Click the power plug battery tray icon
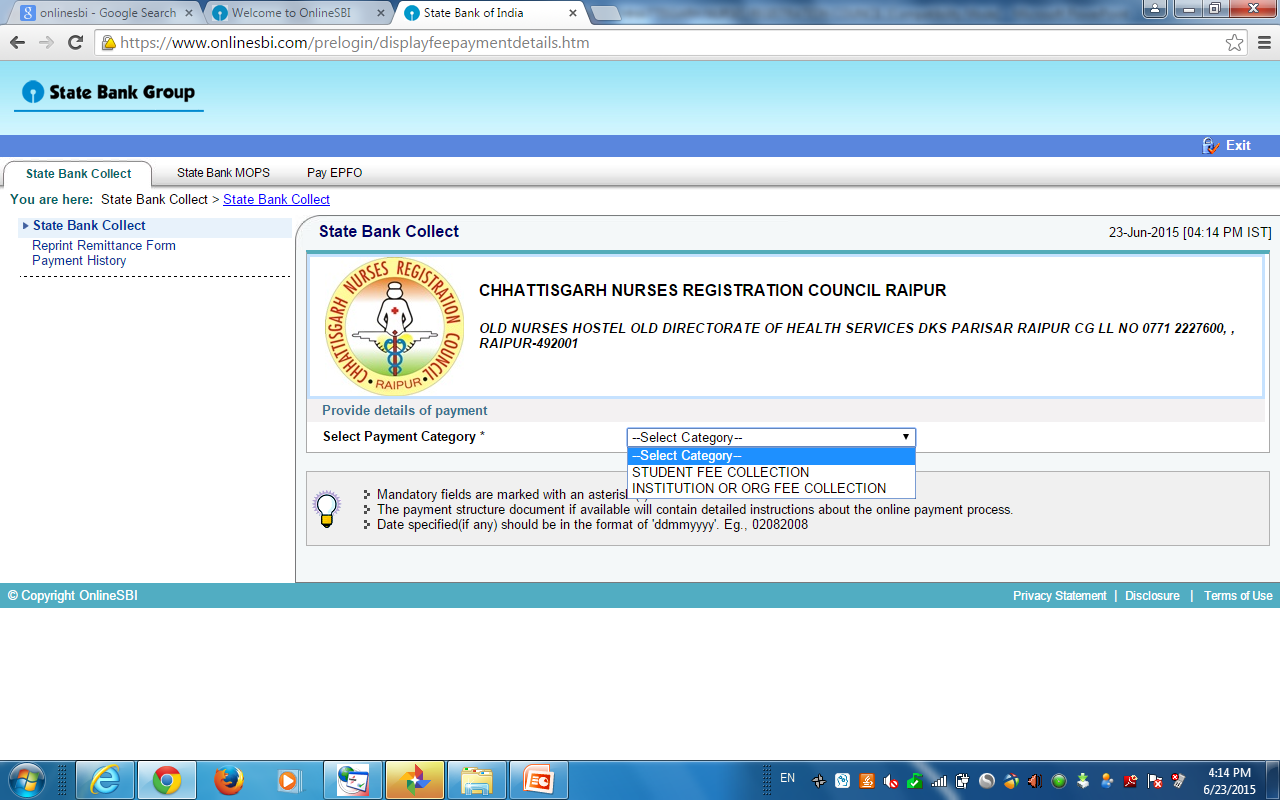 963,780
